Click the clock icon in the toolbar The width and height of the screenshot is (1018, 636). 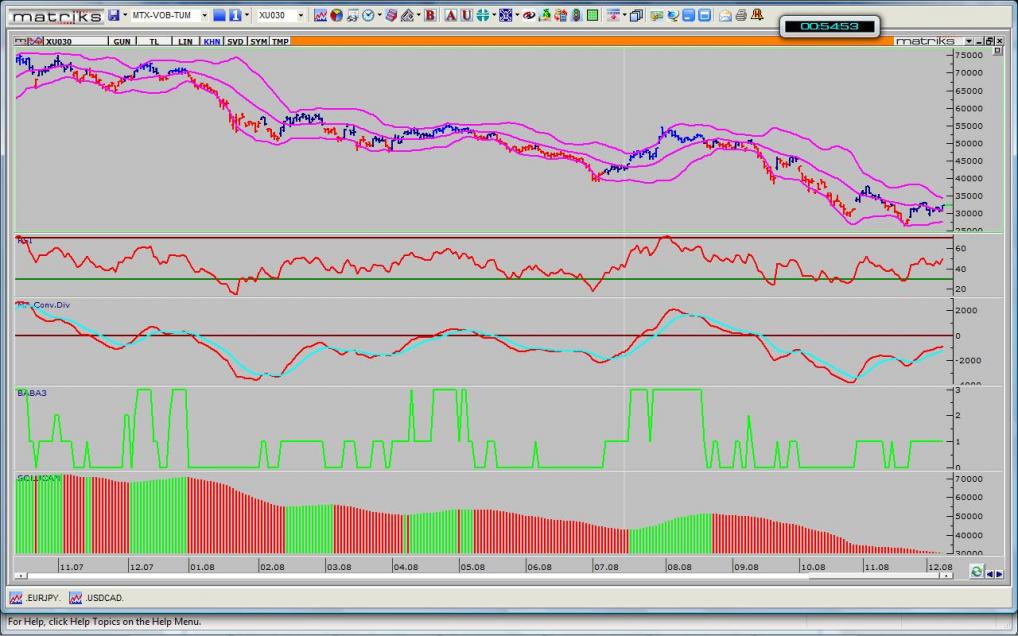click(x=367, y=16)
